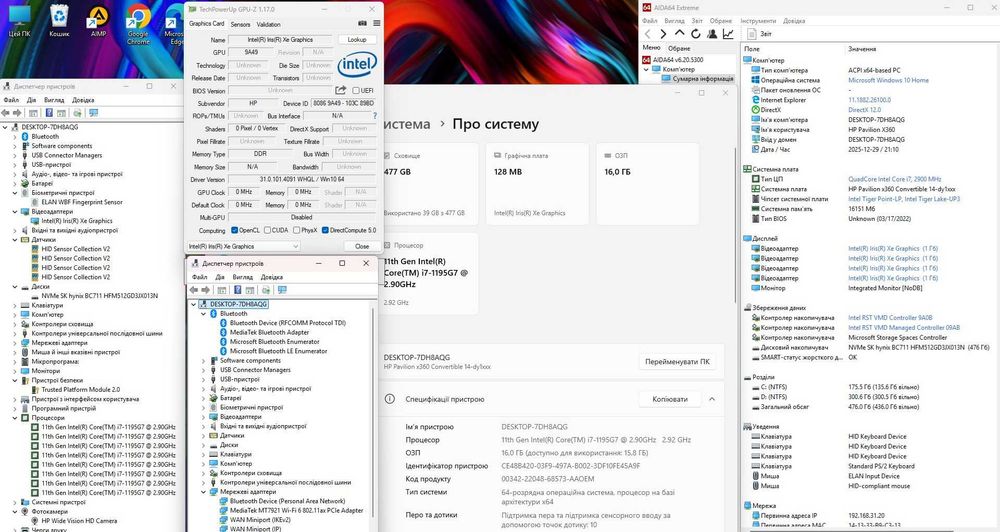Click scan hardware icon in front Device Manager toolbar
This screenshot has width=1000, height=532.
pyautogui.click(x=266, y=290)
